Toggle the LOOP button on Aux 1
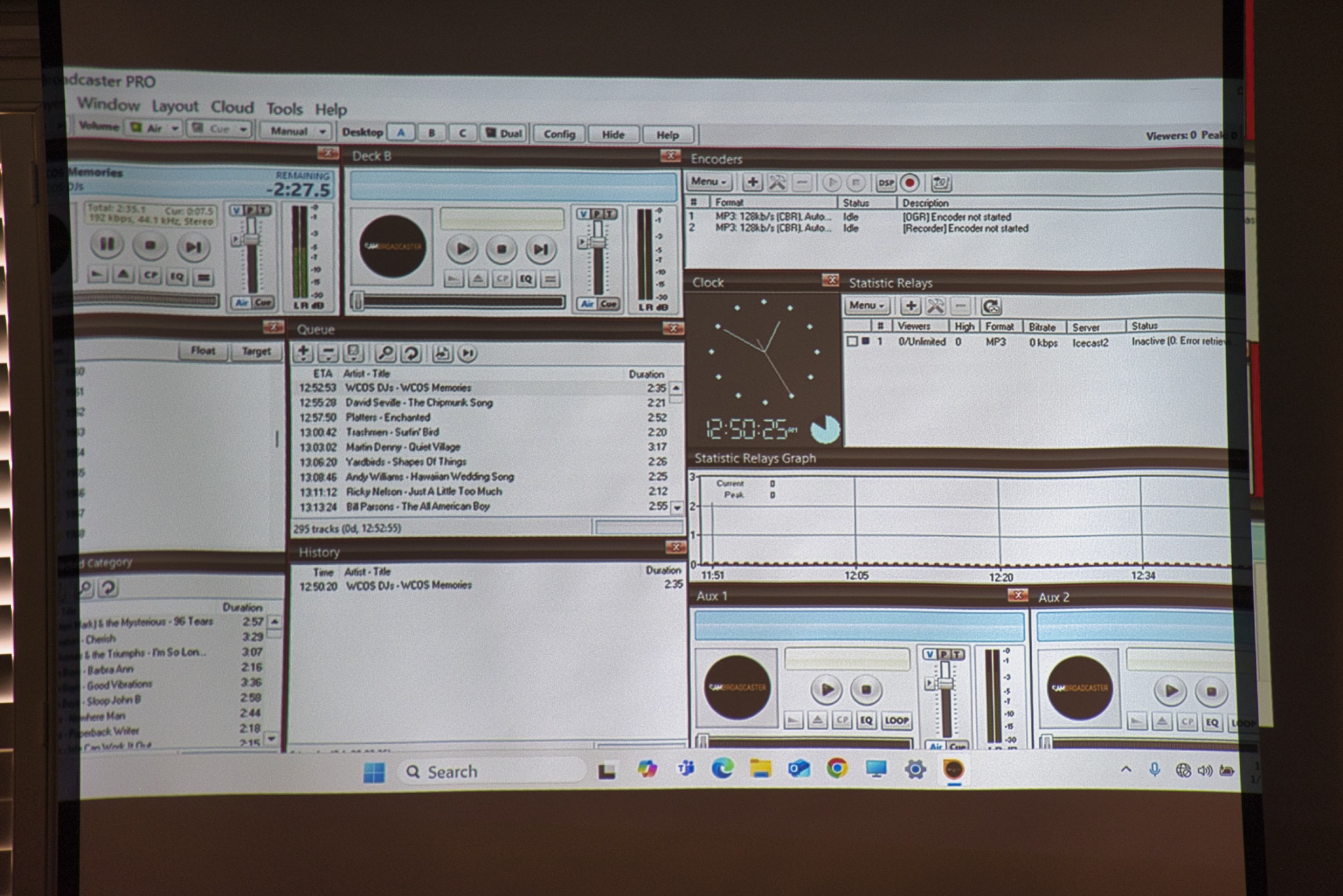This screenshot has width=1343, height=896. click(896, 720)
